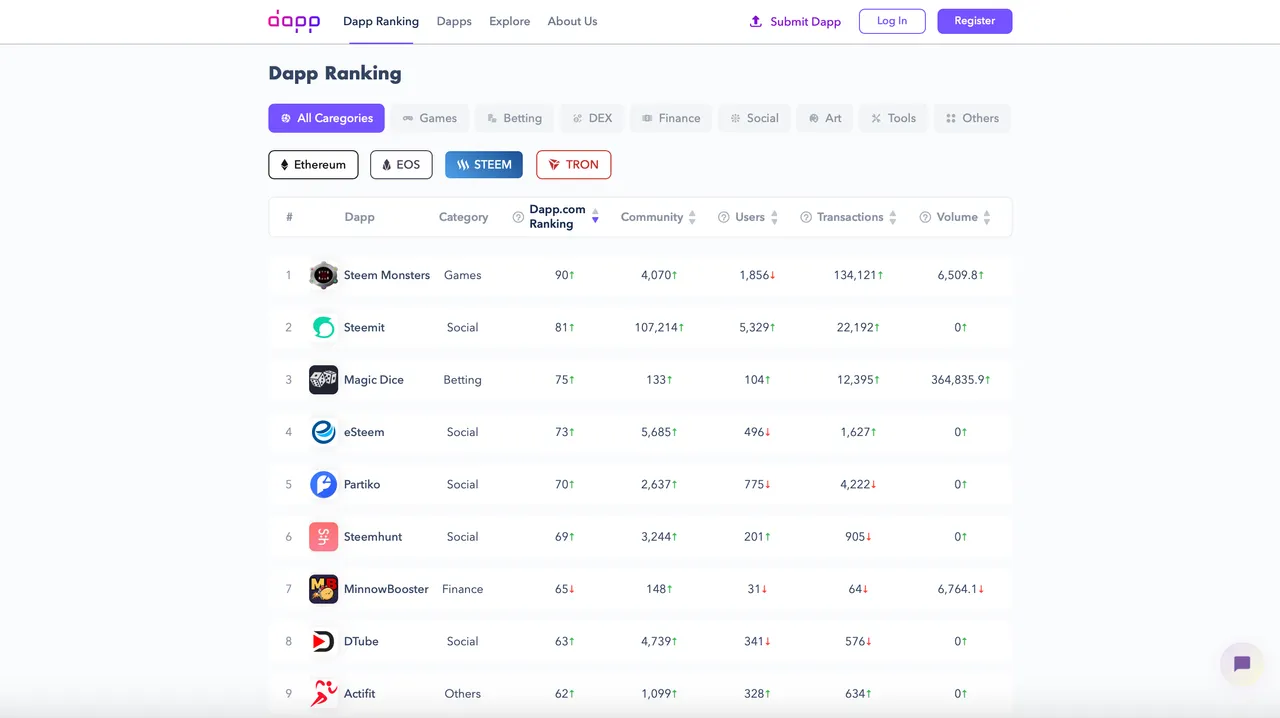The width and height of the screenshot is (1280, 718).
Task: Sort by Volume column arrows
Action: (987, 217)
